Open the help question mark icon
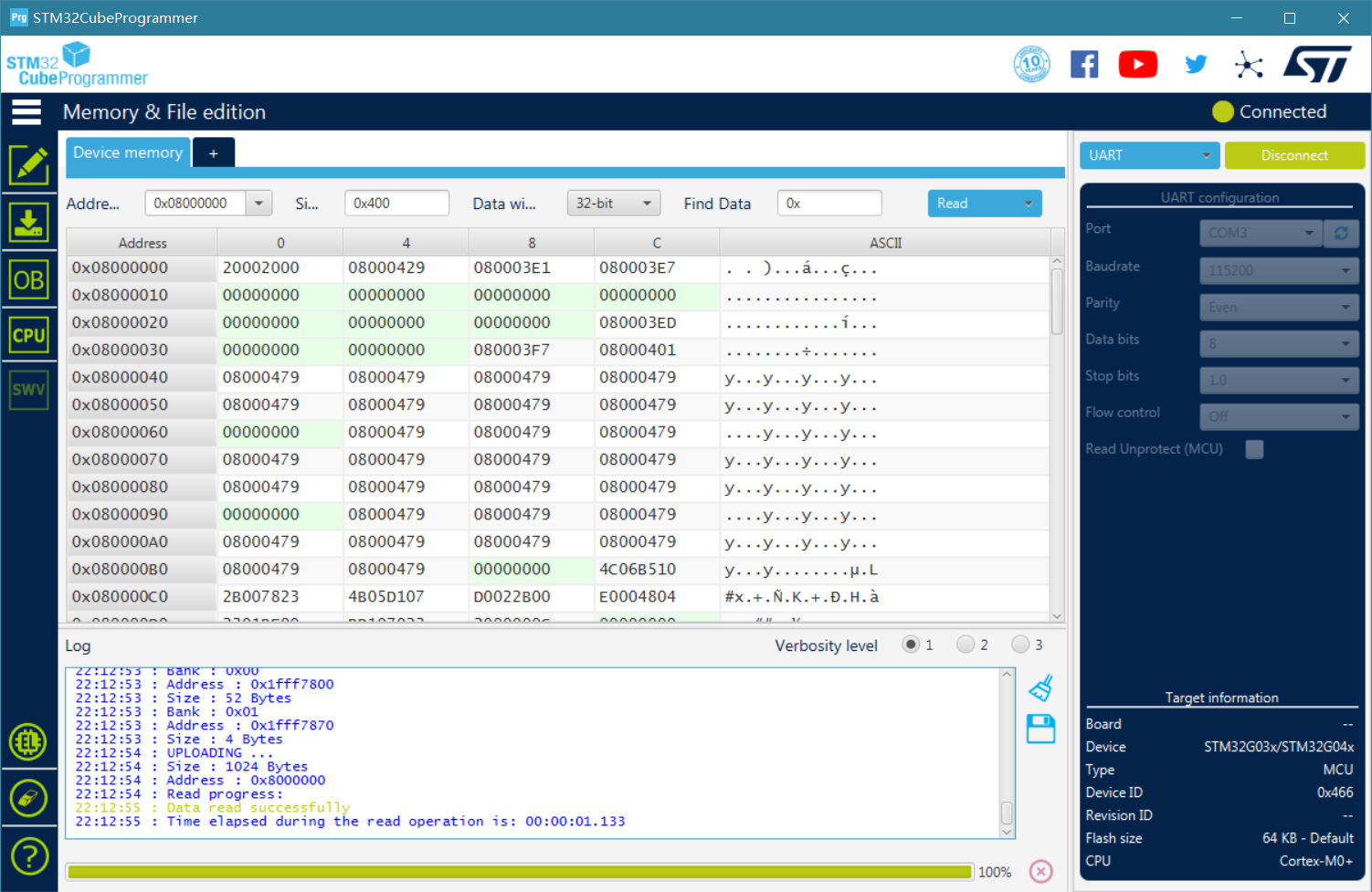This screenshot has height=892, width=1372. click(x=29, y=857)
